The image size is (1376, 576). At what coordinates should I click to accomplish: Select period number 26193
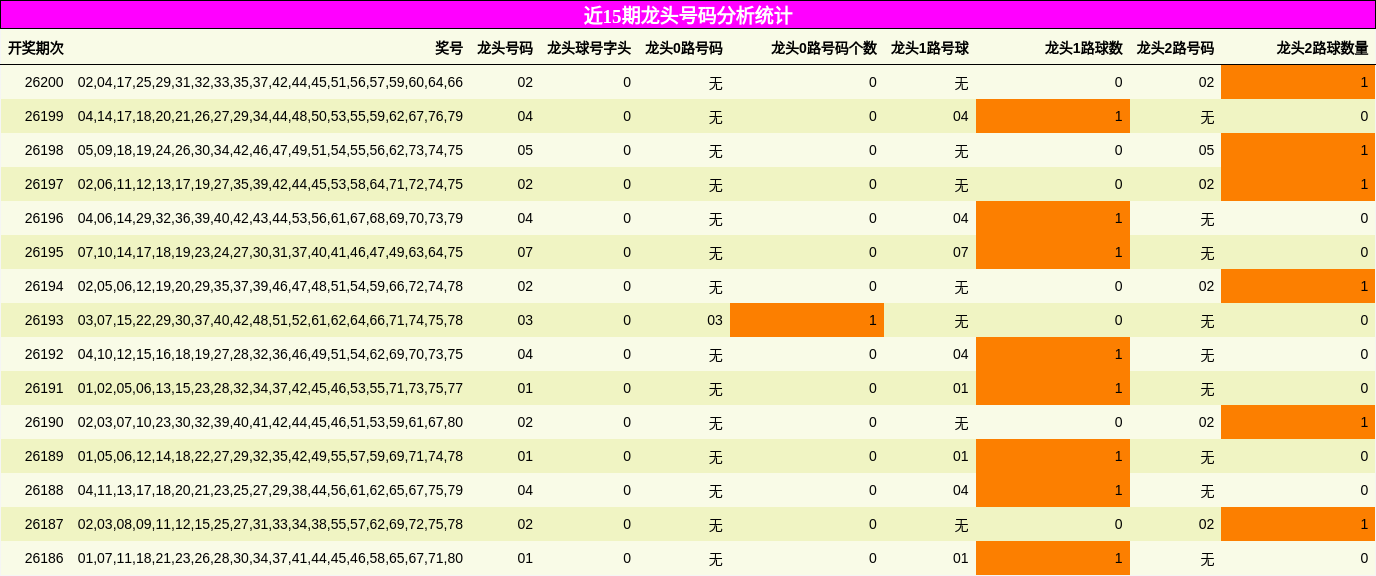point(44,320)
